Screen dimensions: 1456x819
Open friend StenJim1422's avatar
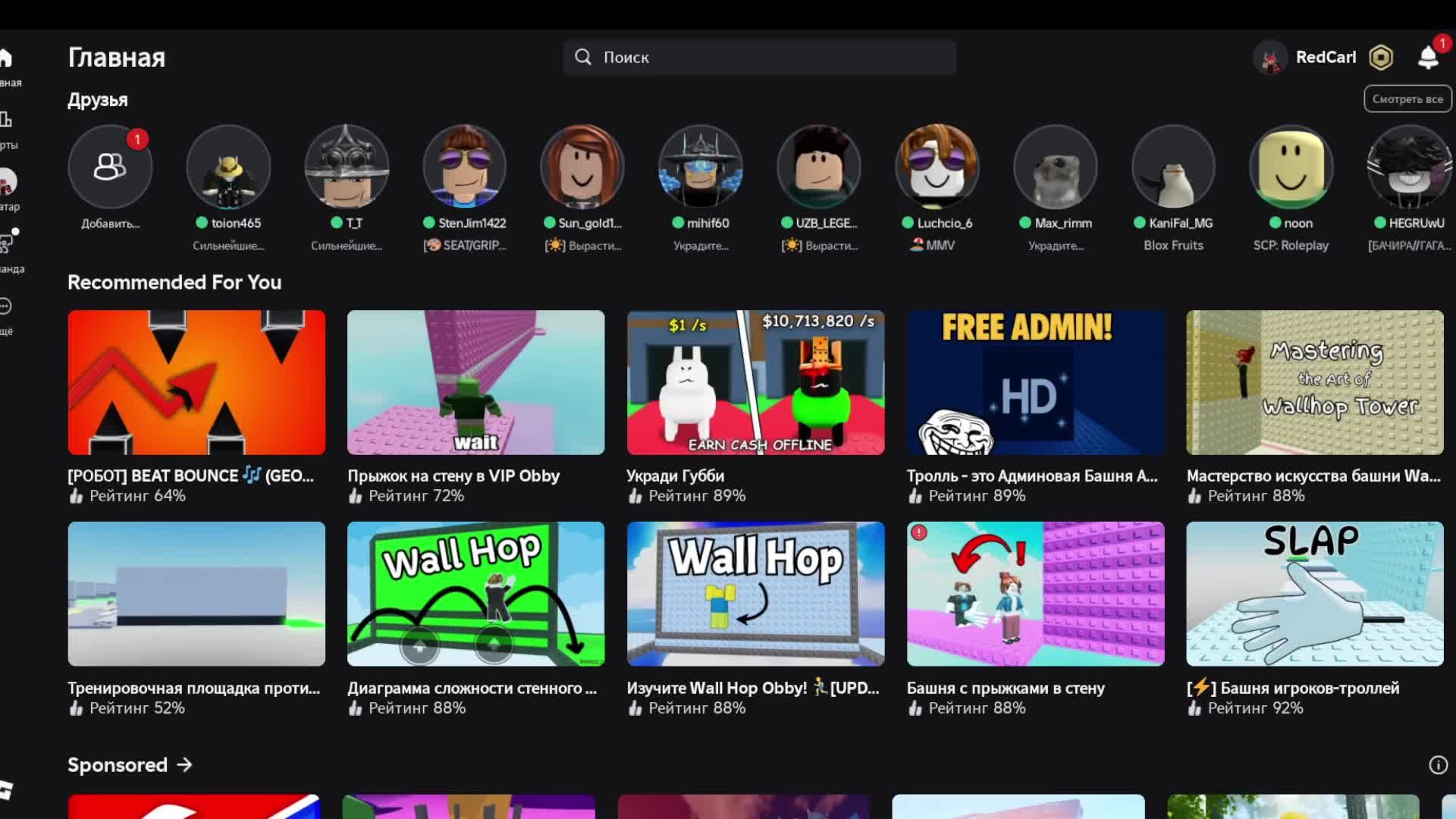click(x=465, y=167)
